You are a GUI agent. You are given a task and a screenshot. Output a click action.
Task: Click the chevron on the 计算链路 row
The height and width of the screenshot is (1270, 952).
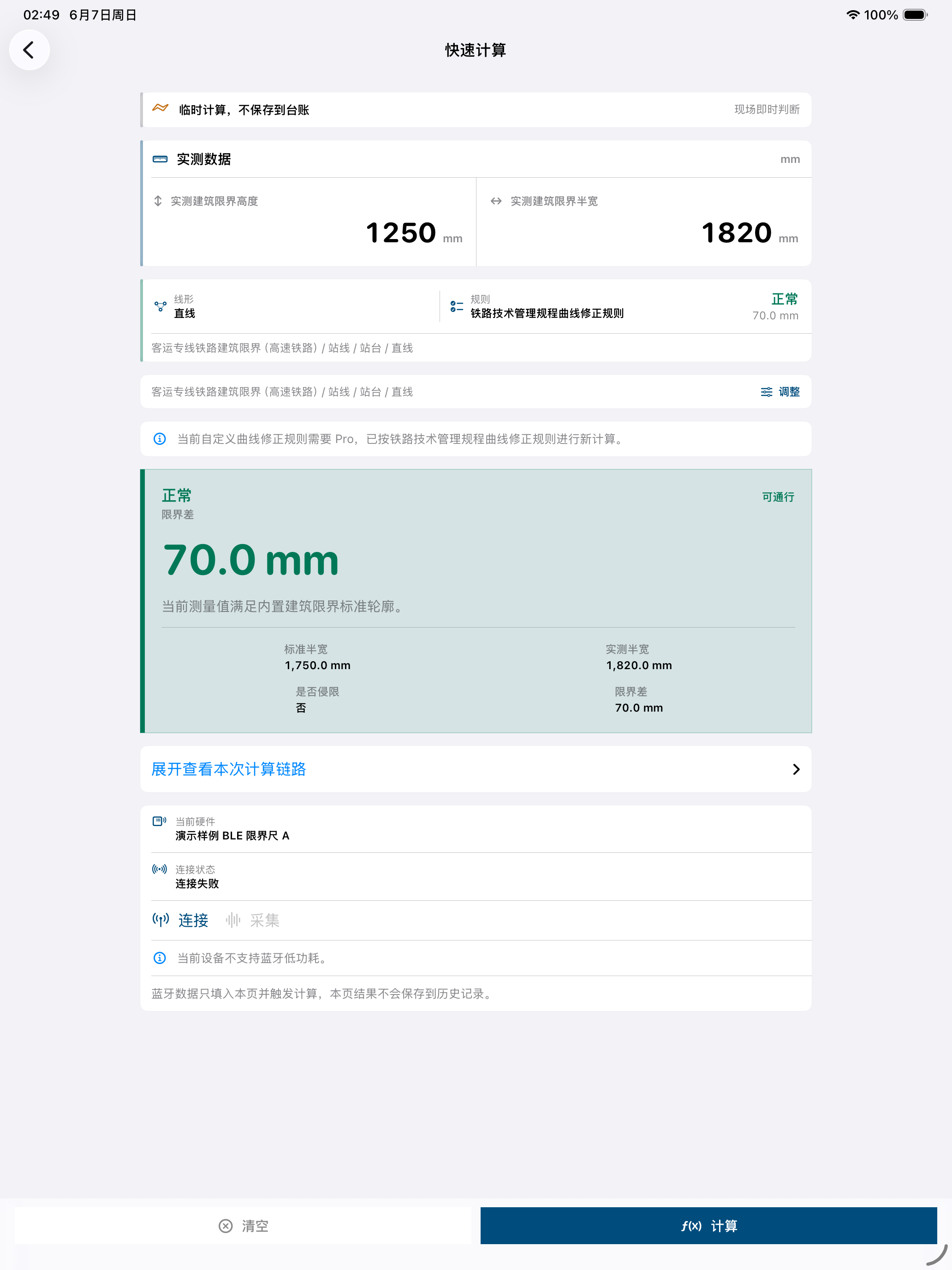point(796,769)
